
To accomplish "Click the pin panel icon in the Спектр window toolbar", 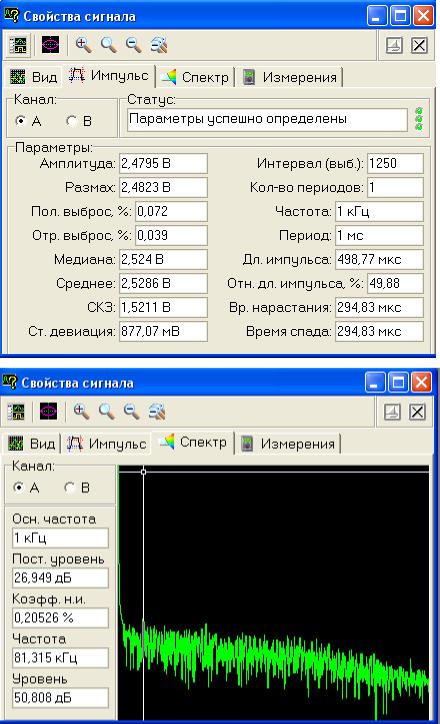I will pyautogui.click(x=392, y=412).
